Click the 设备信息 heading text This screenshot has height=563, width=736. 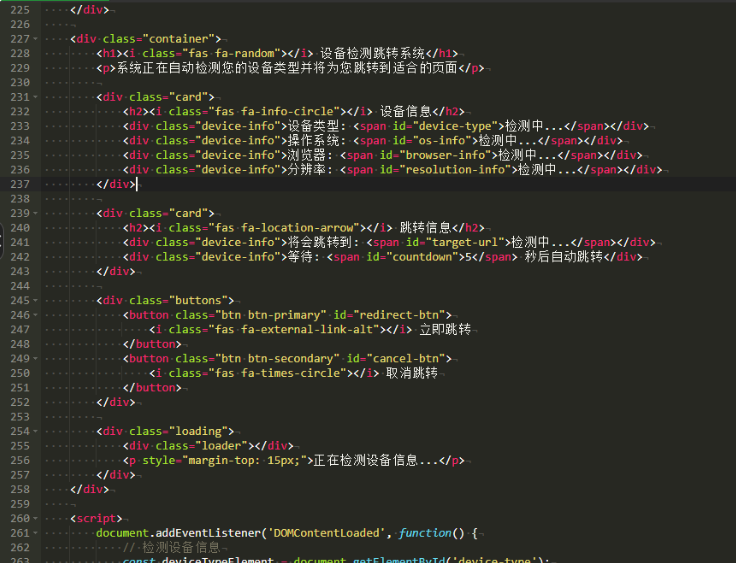(x=406, y=112)
